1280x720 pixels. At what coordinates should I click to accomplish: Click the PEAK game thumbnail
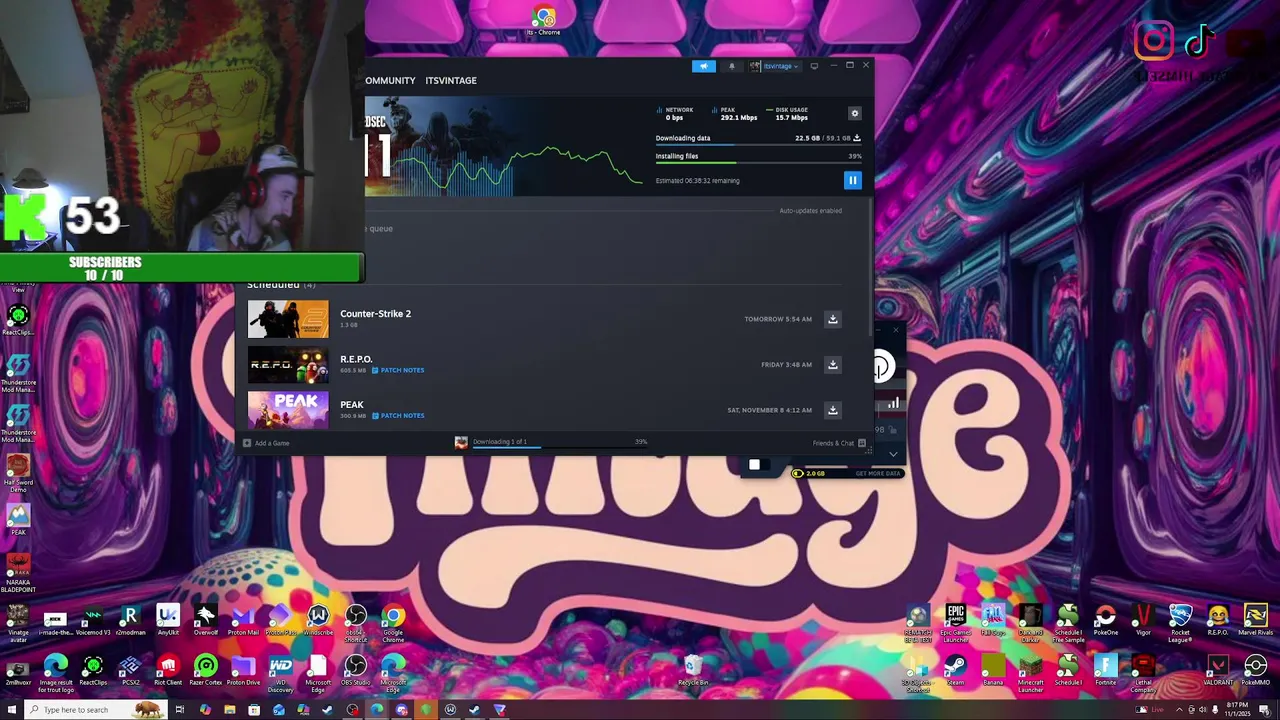click(288, 410)
